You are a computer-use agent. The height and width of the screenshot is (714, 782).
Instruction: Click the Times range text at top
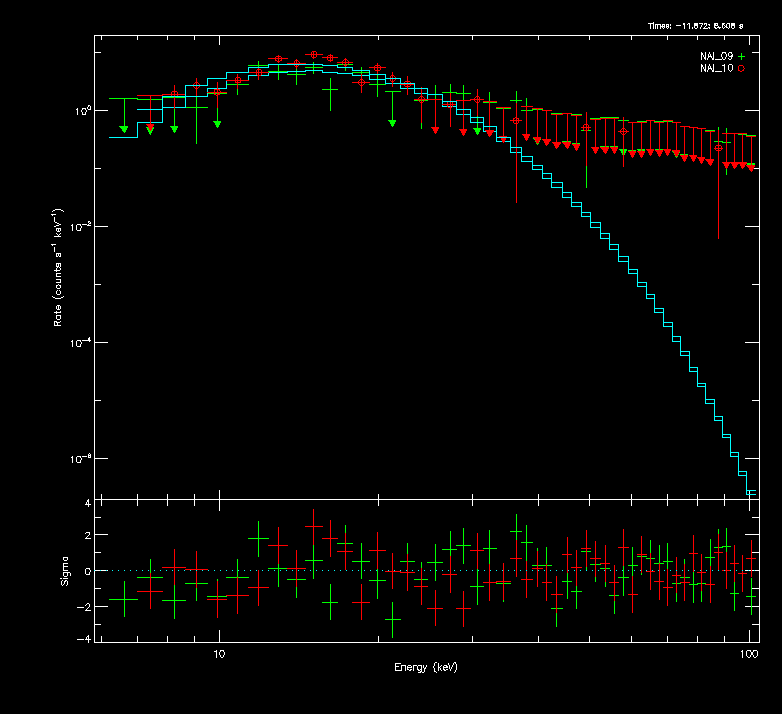[x=702, y=24]
